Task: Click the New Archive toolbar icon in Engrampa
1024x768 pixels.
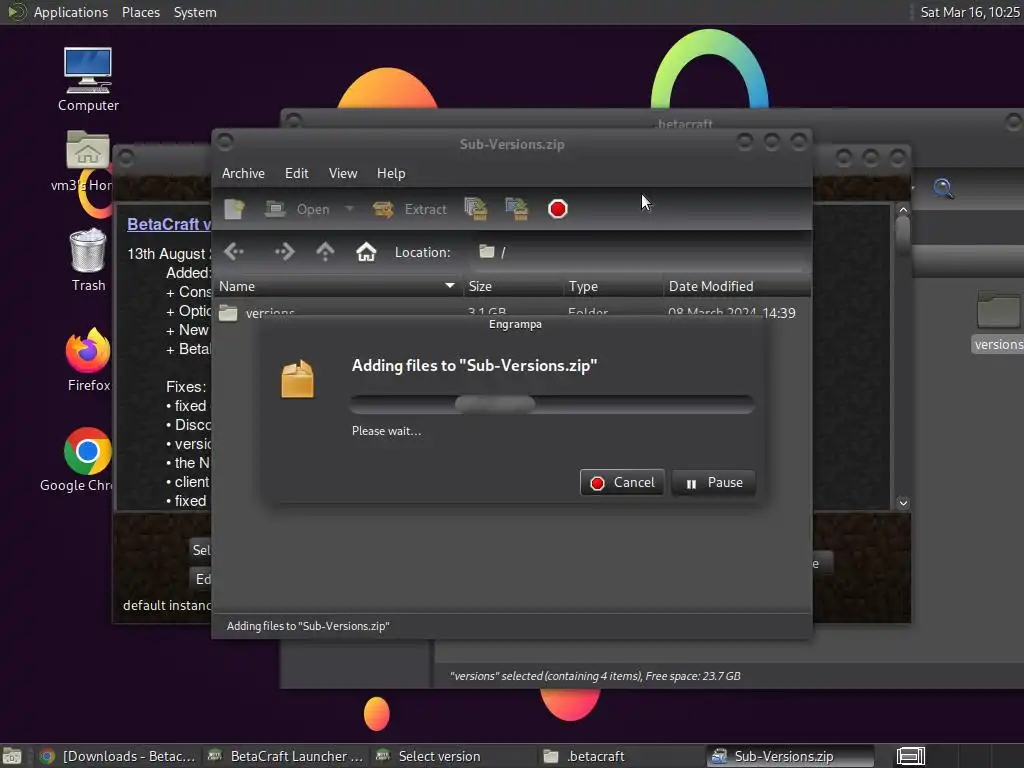Action: coord(234,209)
